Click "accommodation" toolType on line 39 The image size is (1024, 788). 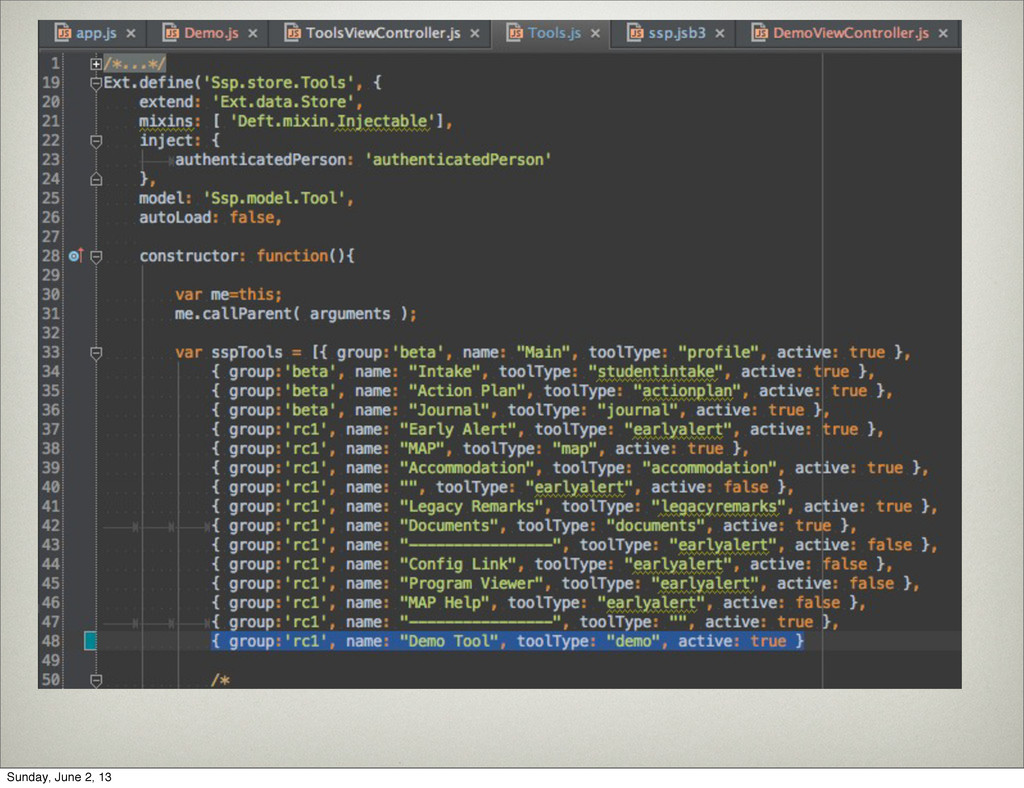tap(710, 468)
